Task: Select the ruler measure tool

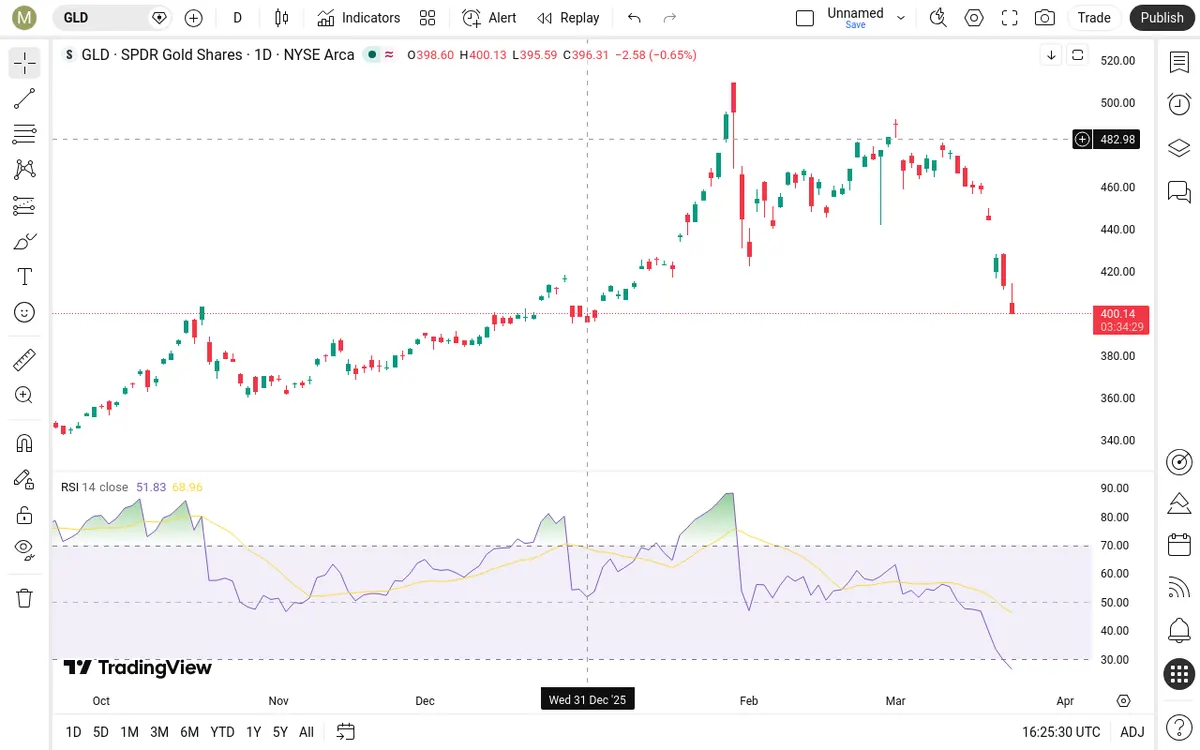Action: pos(25,359)
